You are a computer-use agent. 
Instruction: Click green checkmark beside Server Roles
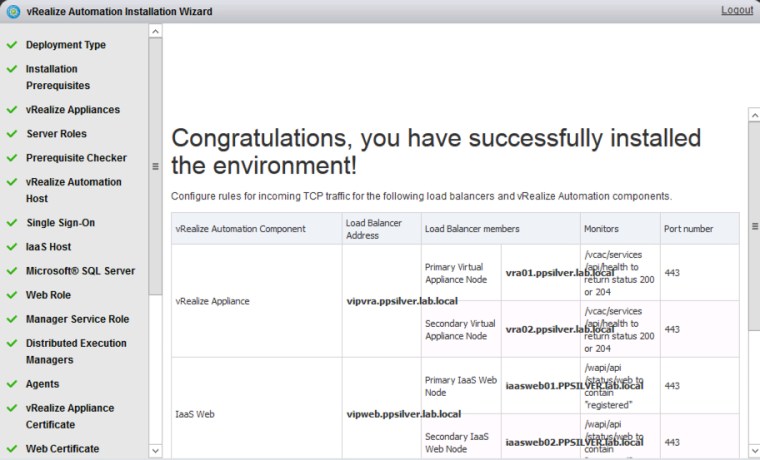pyautogui.click(x=12, y=134)
